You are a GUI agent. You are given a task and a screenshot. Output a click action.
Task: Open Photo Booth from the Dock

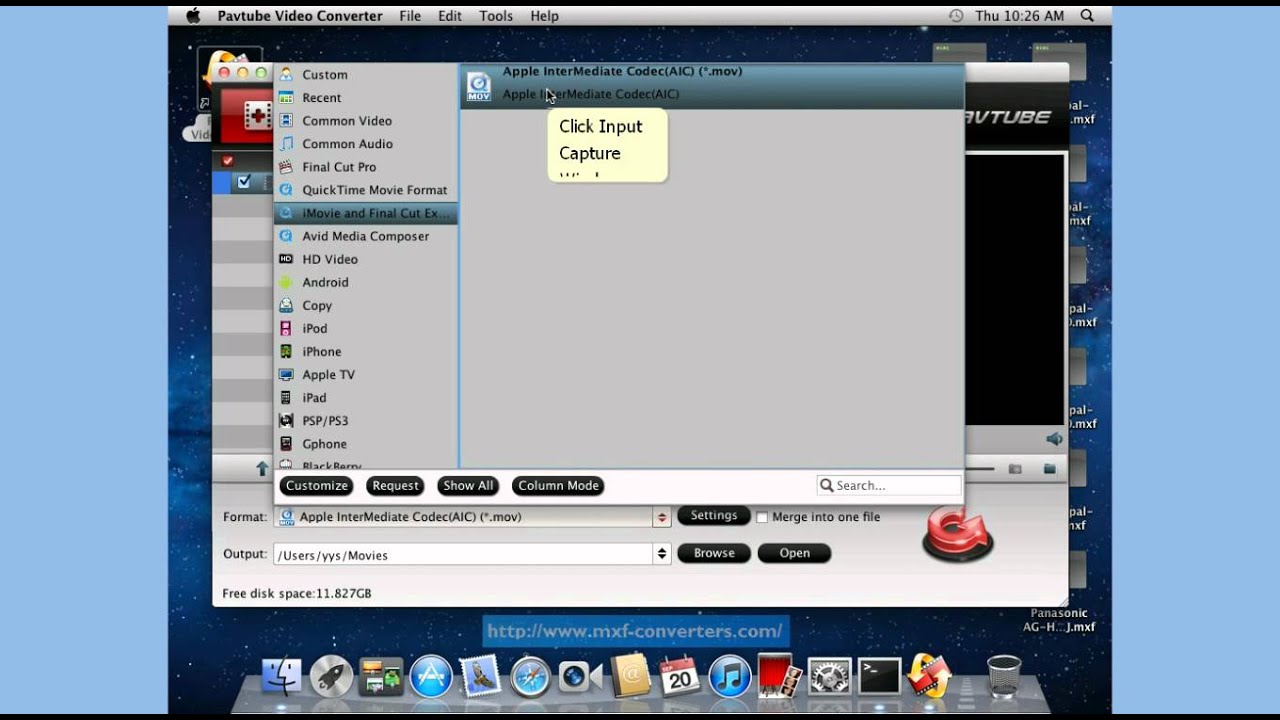click(x=780, y=676)
